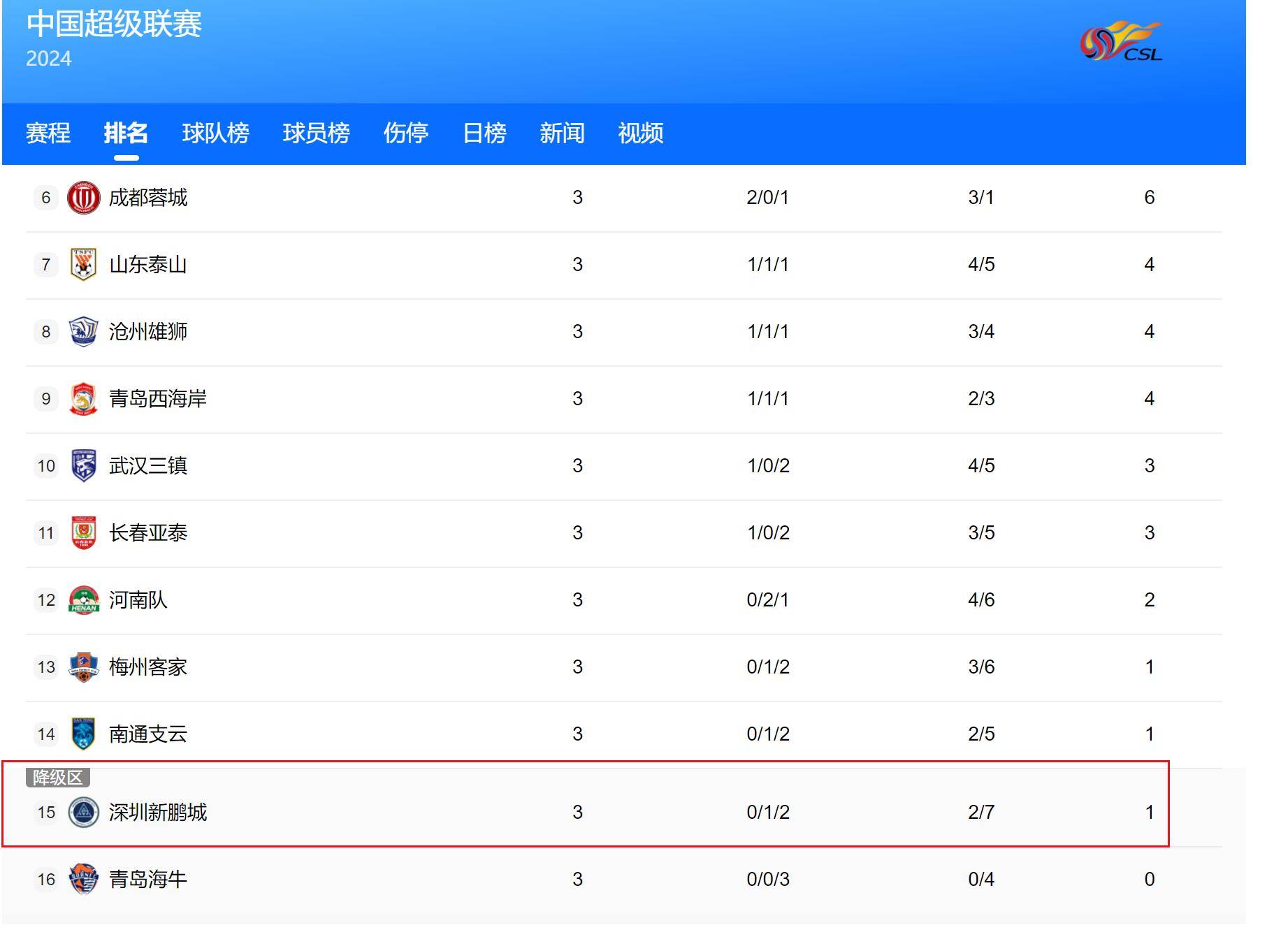
Task: Click 青岛海牛 points 0
Action: point(1150,880)
